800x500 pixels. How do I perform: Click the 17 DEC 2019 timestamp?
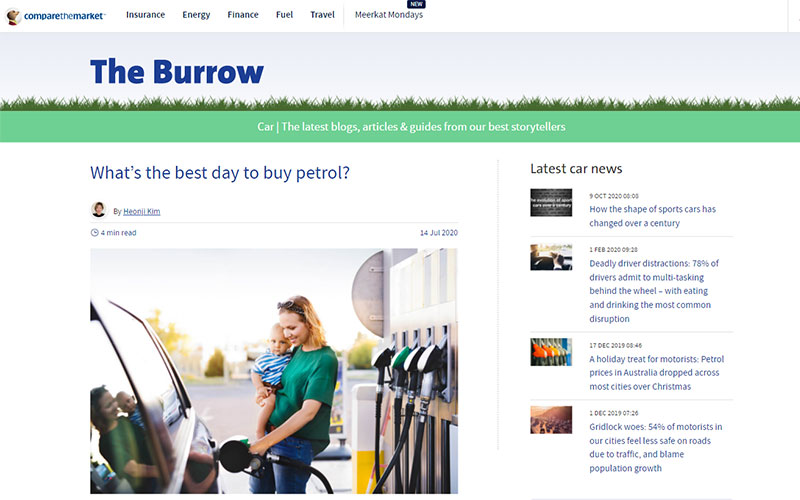(x=615, y=345)
